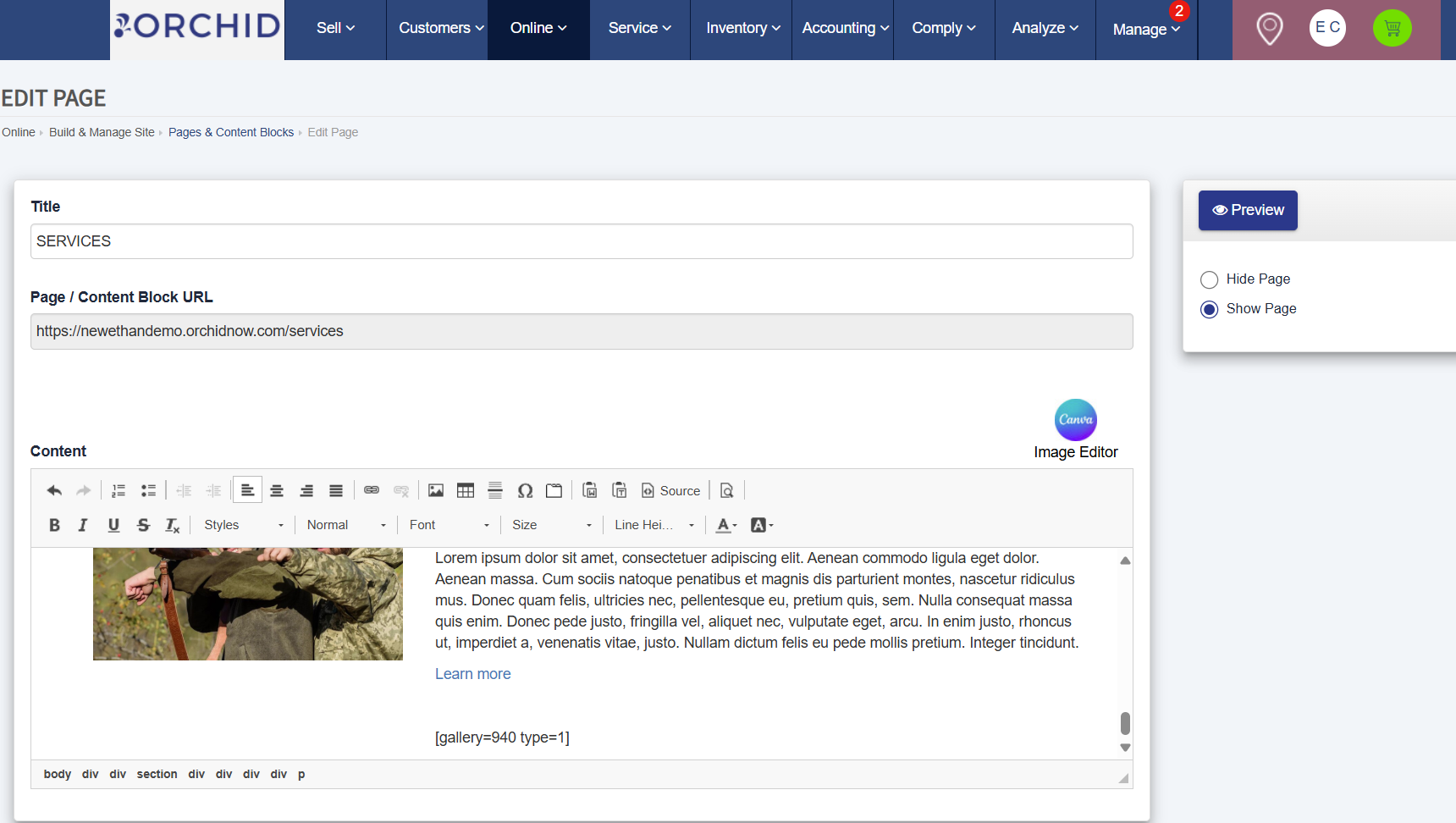
Task: Open the Styles dropdown
Action: 244,525
